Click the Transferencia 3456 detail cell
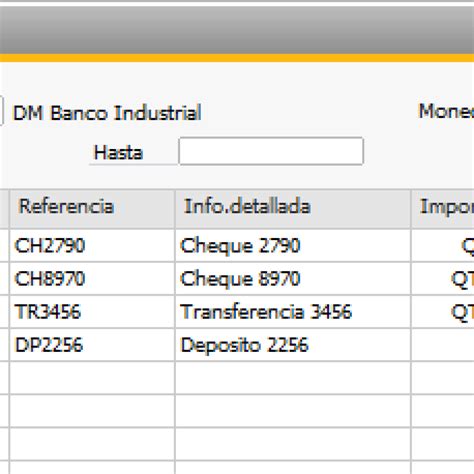Image resolution: width=474 pixels, height=474 pixels. pyautogui.click(x=293, y=312)
